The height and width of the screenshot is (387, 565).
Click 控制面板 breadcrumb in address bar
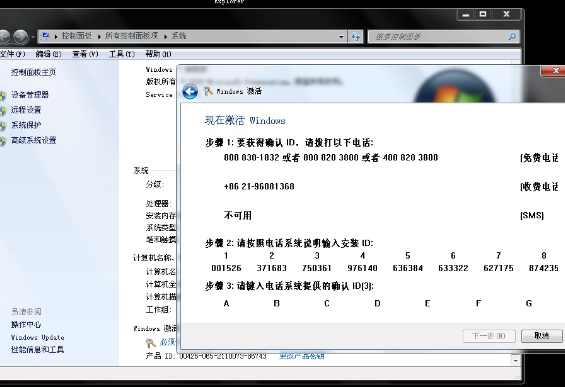[76, 36]
